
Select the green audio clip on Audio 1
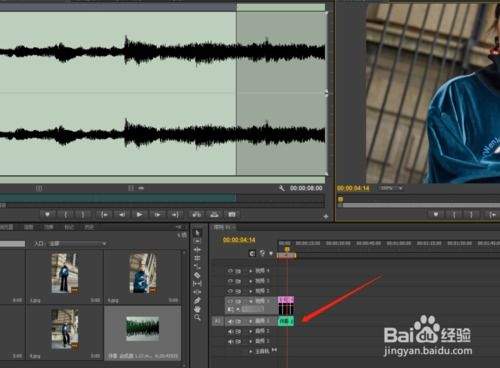tap(286, 321)
